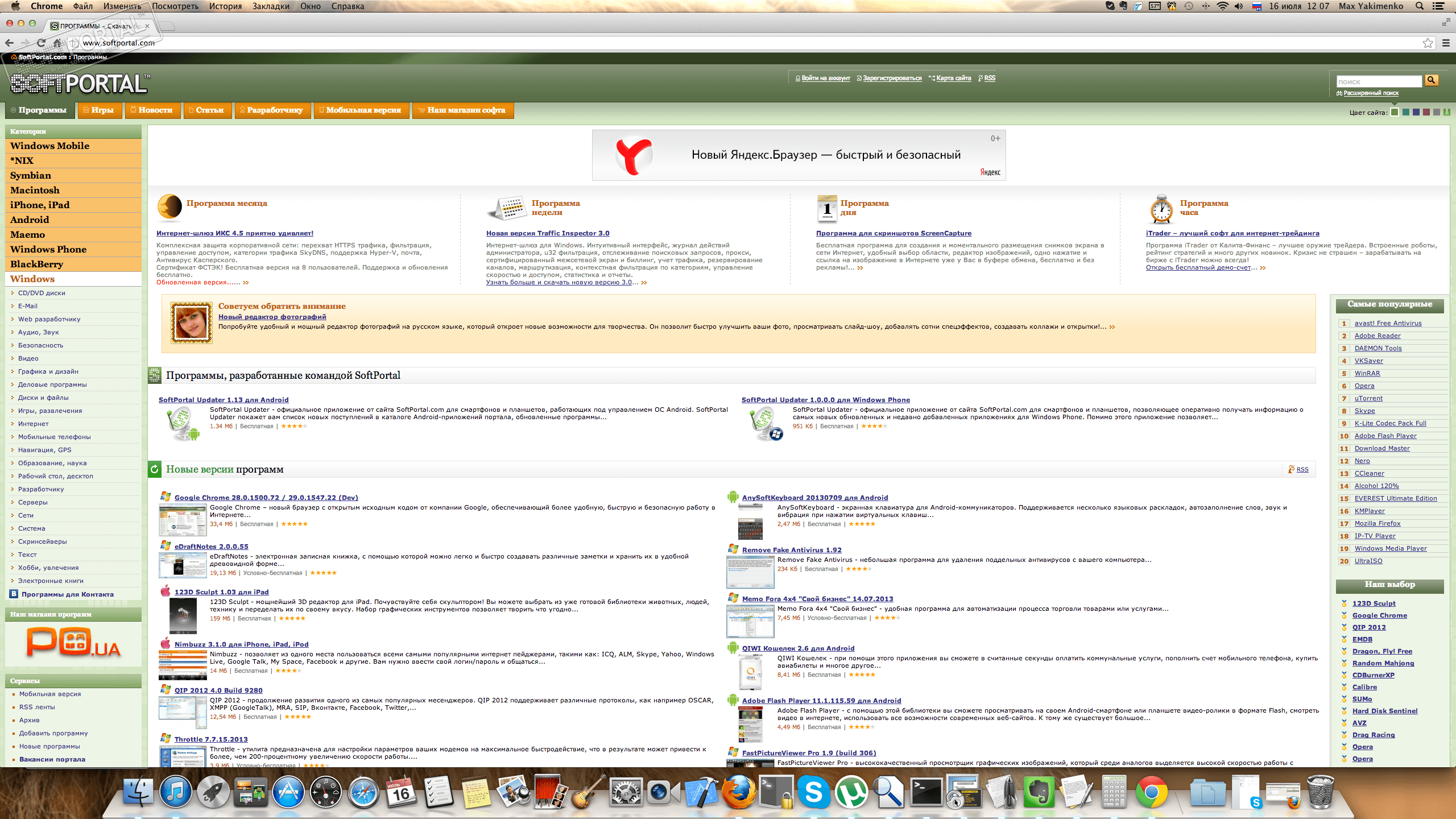Open Skype from the Dock

pyautogui.click(x=813, y=792)
